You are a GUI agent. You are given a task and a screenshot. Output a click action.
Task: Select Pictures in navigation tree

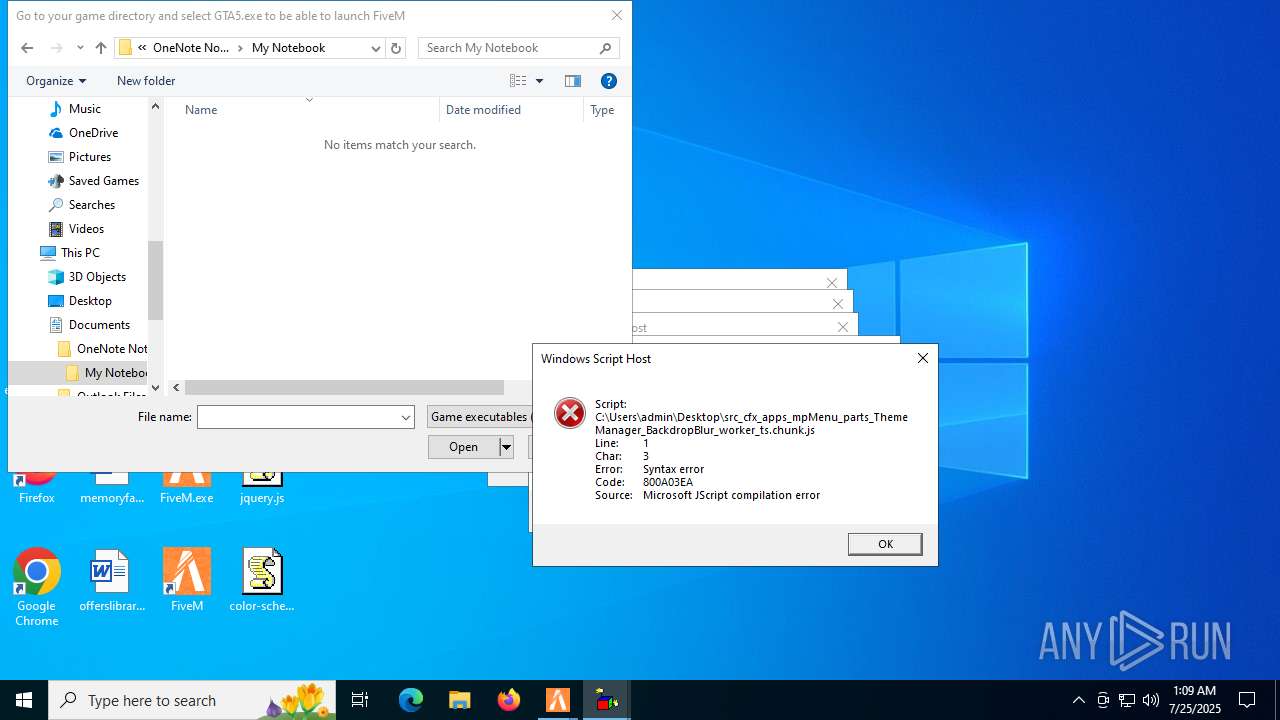click(x=90, y=157)
